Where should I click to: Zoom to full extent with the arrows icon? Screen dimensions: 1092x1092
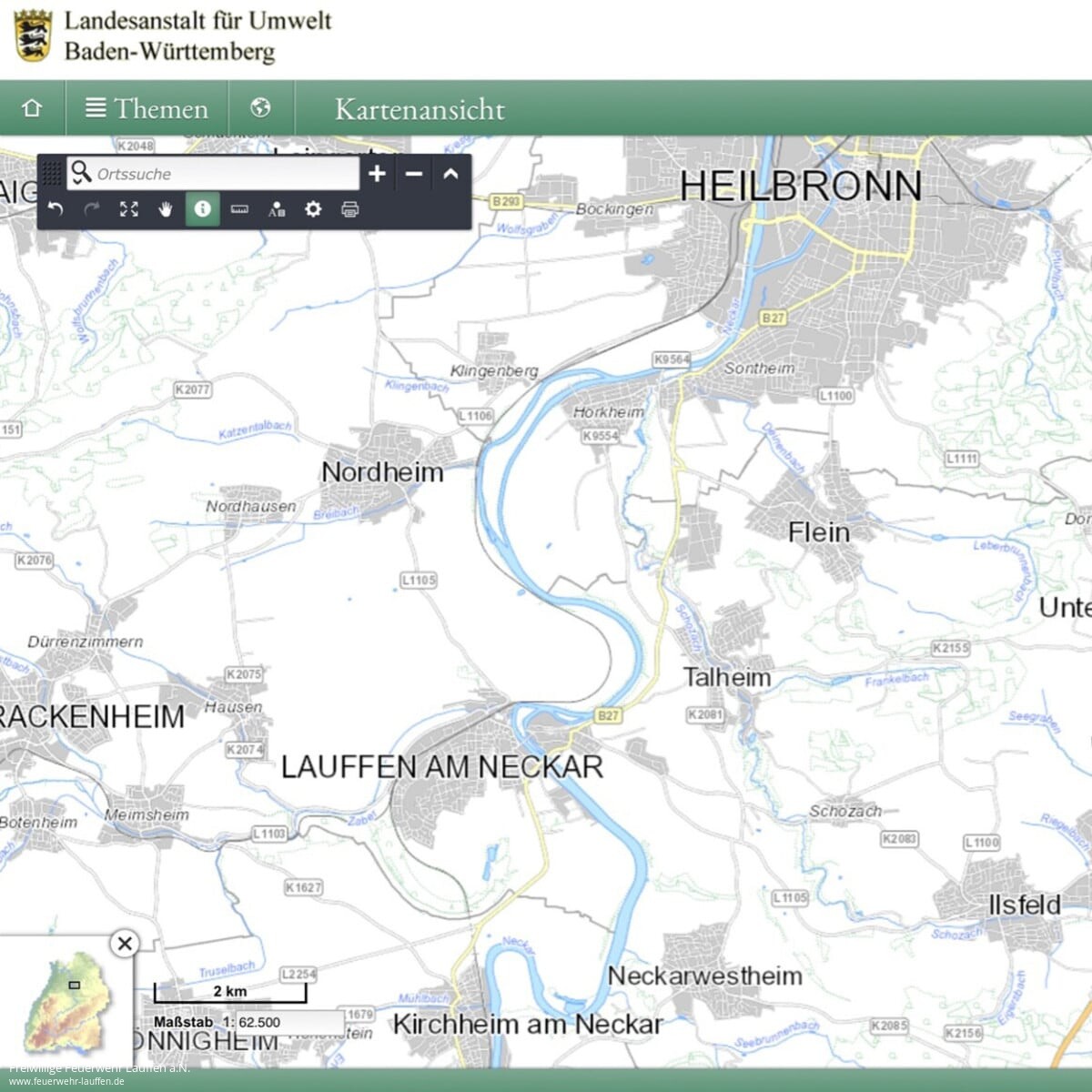coord(129,209)
